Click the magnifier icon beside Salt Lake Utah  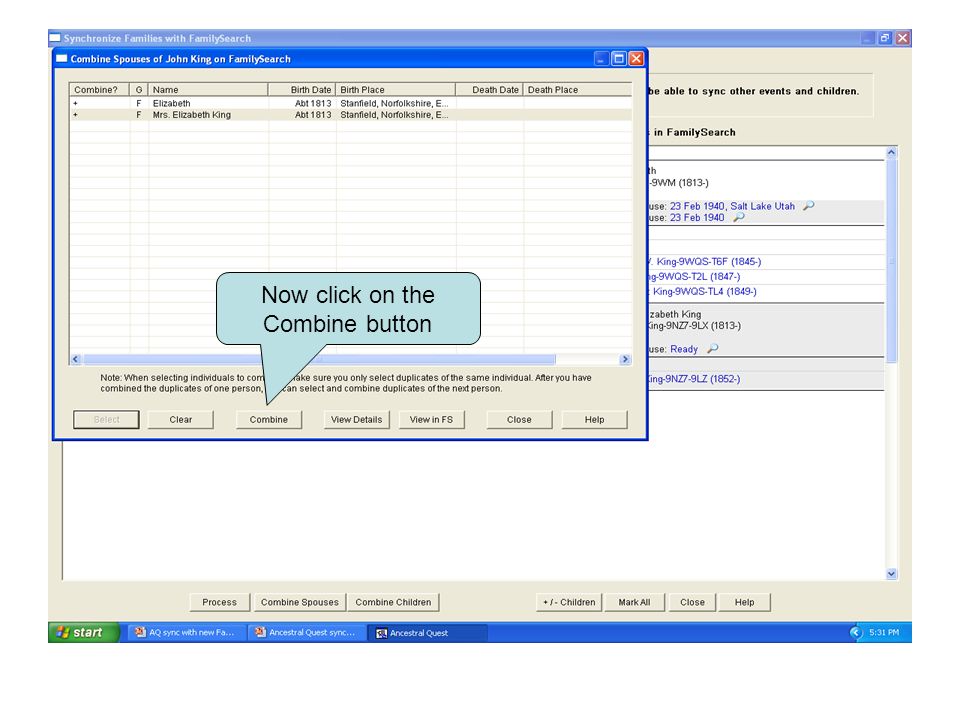pyautogui.click(x=809, y=206)
